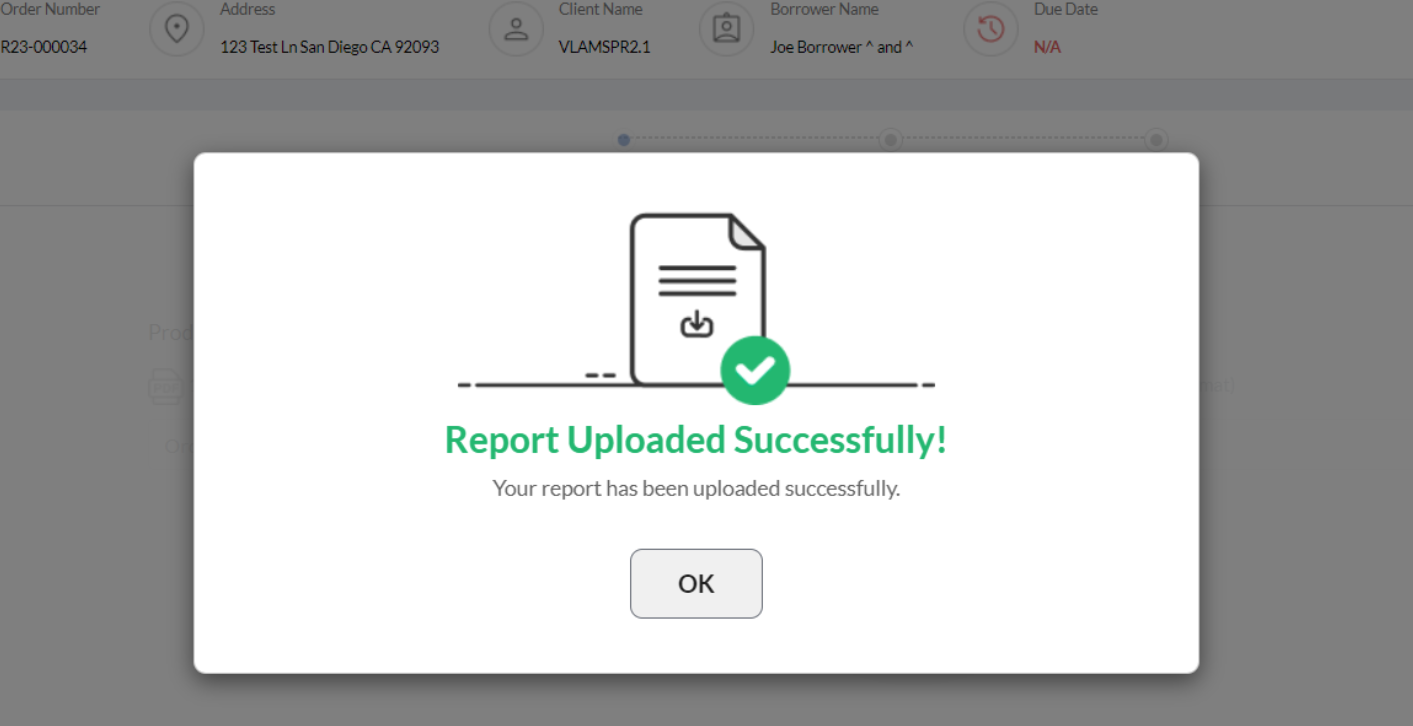Click the 'Report Uploaded Successfully!' heading
The width and height of the screenshot is (1413, 726).
(x=696, y=440)
